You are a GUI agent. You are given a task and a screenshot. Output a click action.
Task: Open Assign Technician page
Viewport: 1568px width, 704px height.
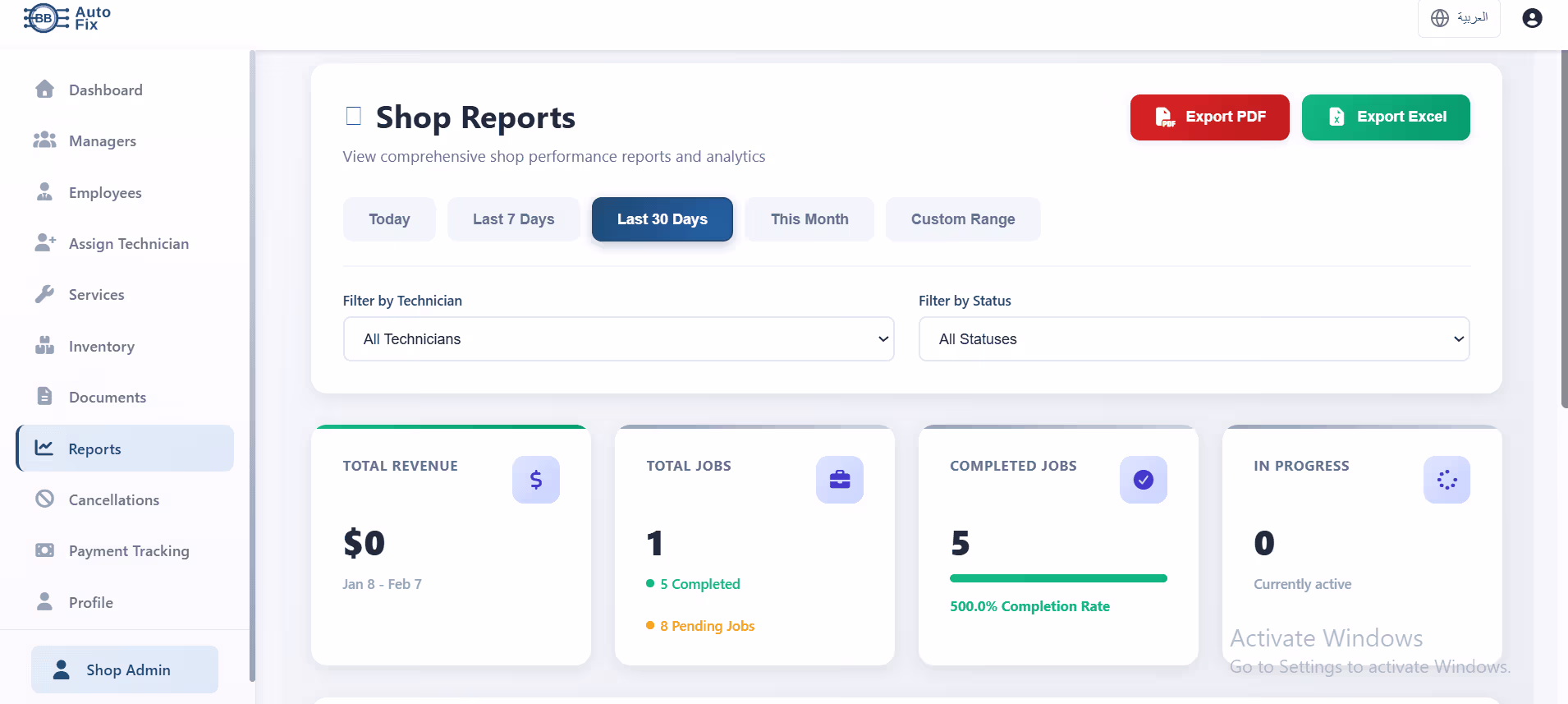[x=125, y=243]
